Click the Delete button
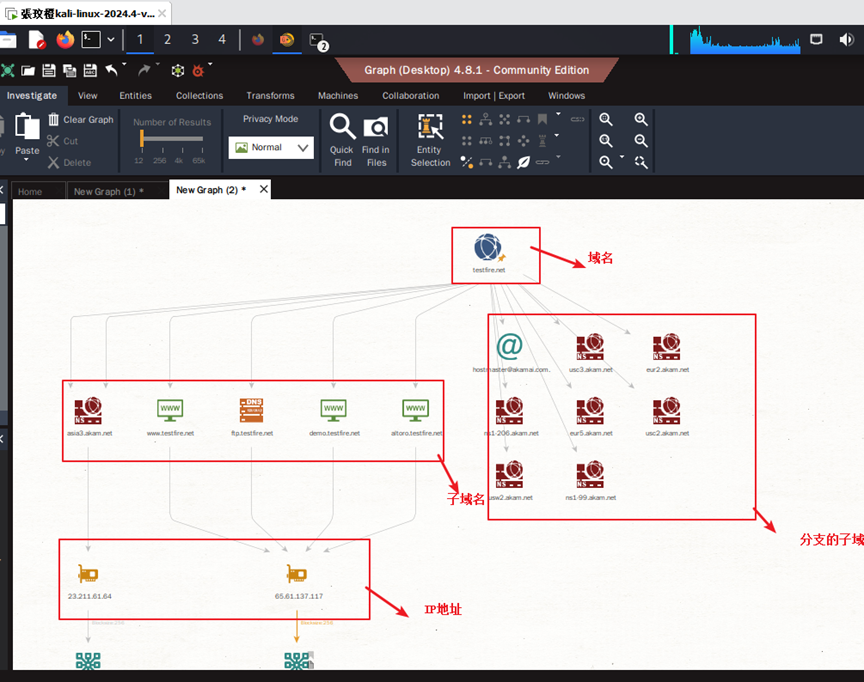This screenshot has width=864, height=682. point(69,163)
